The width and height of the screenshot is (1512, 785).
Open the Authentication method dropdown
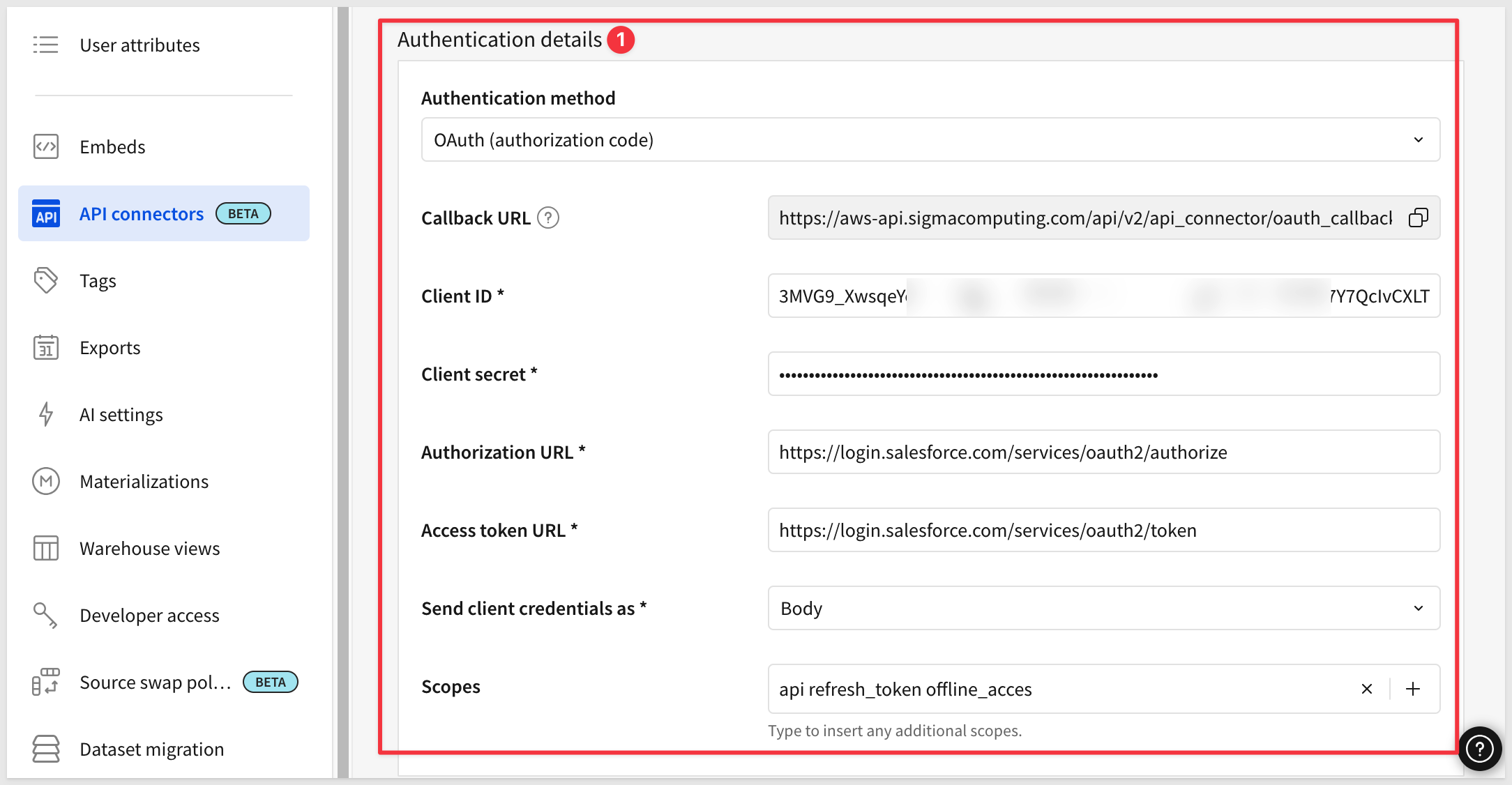click(930, 140)
